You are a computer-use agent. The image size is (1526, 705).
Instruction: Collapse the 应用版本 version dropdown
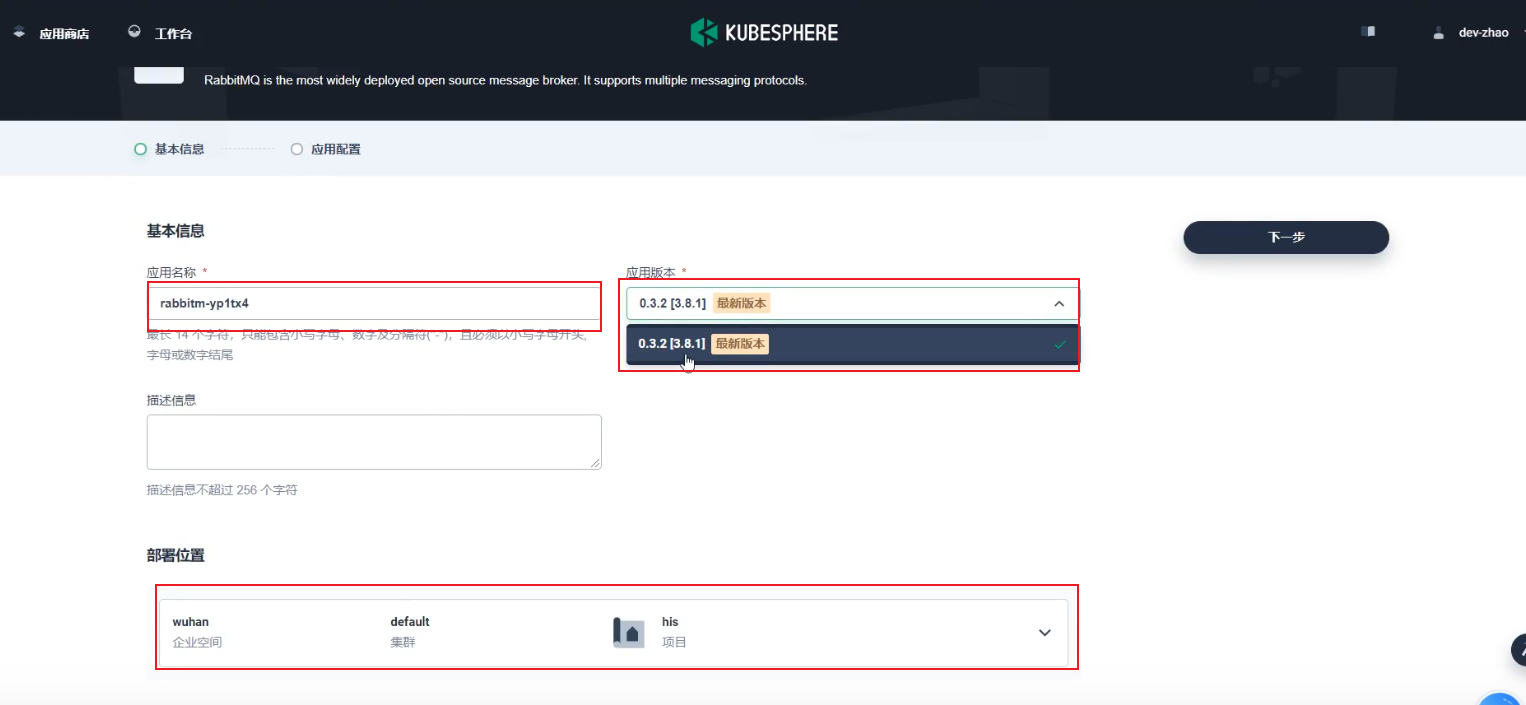(853, 303)
